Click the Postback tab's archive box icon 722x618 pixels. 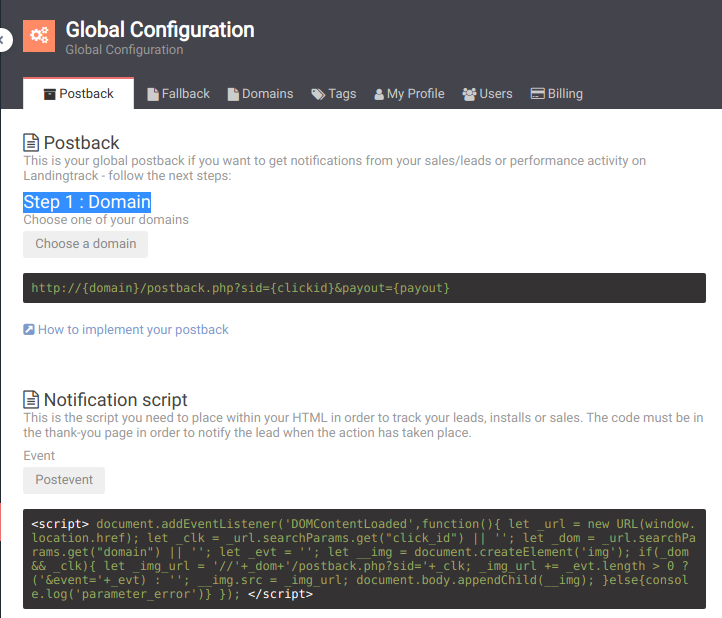pos(49,94)
